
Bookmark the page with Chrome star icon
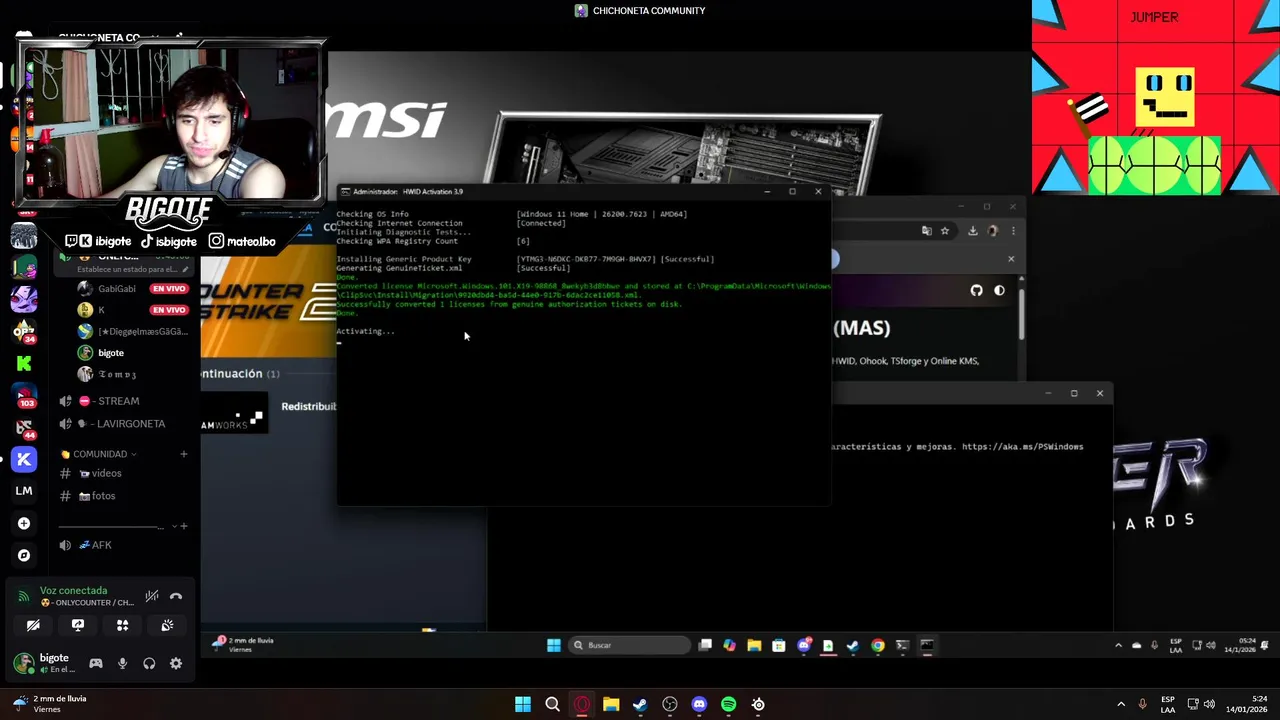pos(944,231)
